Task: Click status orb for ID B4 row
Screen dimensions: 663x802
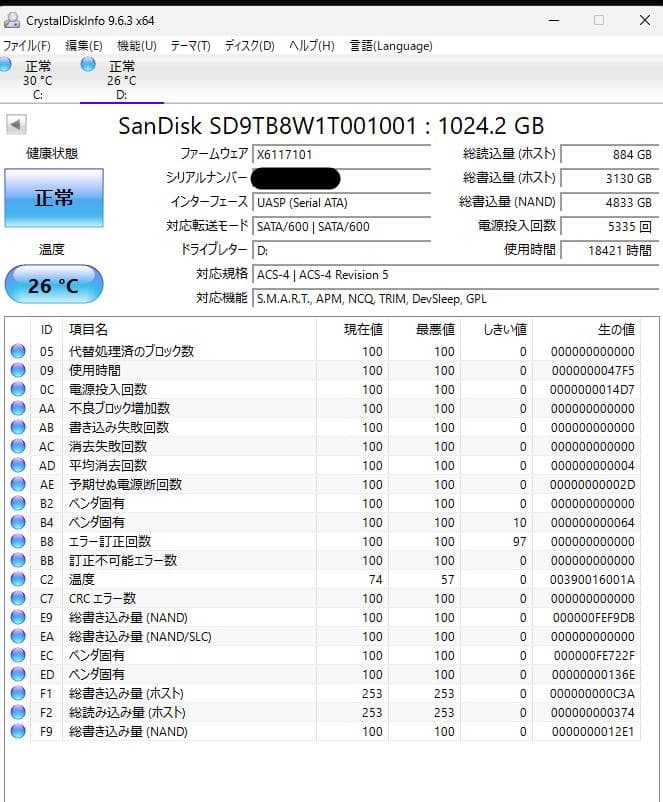Action: 18,522
